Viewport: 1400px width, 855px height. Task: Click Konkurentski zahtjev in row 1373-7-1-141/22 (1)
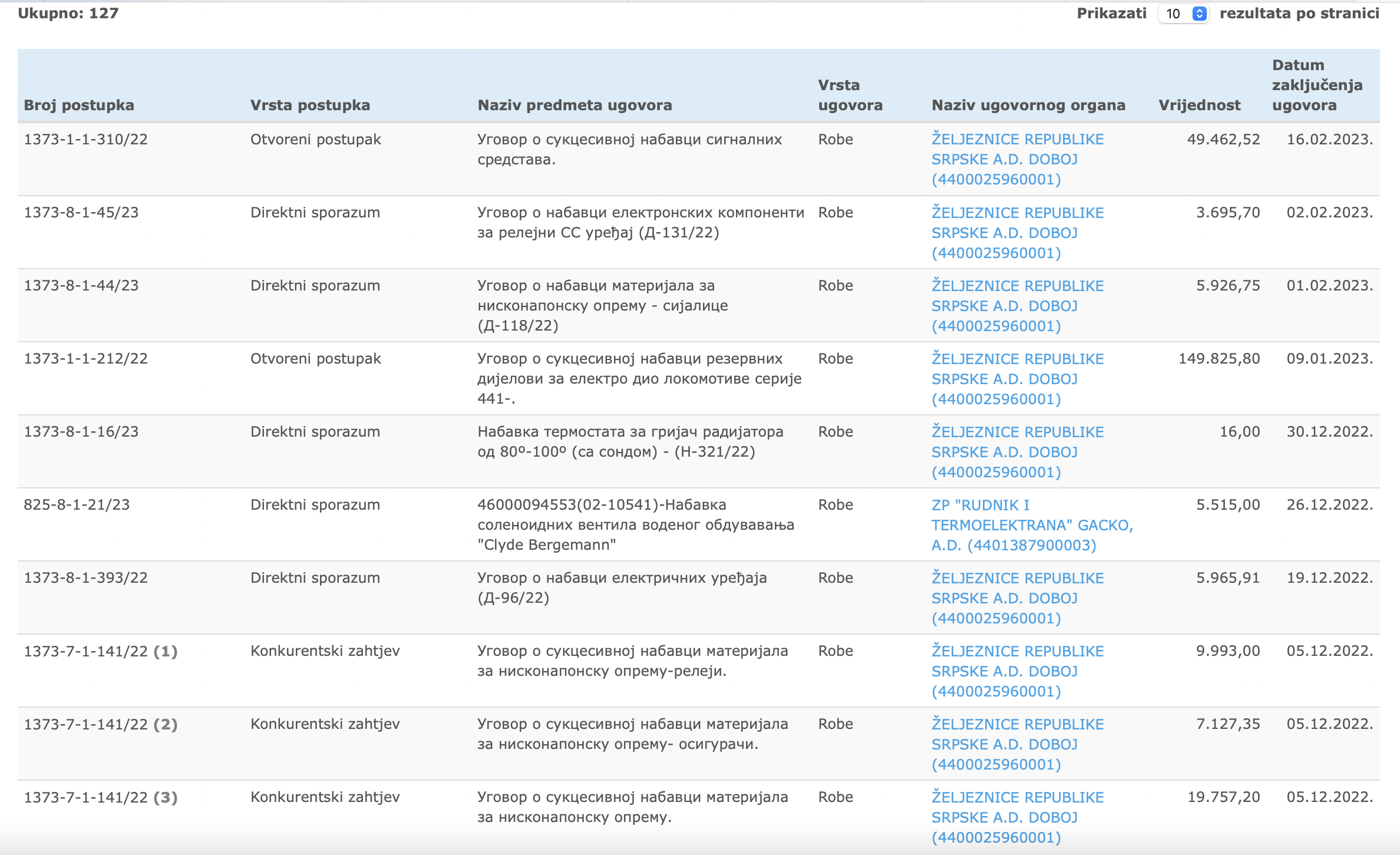point(325,651)
